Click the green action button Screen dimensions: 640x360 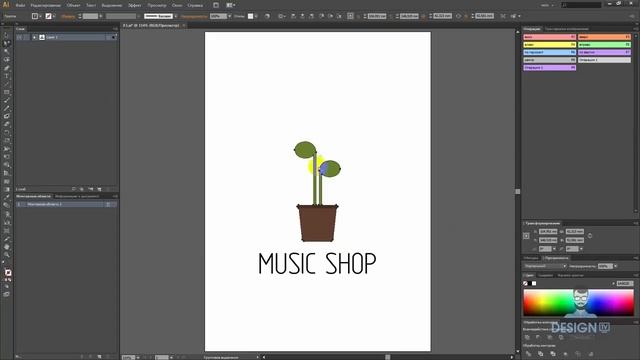tap(604, 44)
